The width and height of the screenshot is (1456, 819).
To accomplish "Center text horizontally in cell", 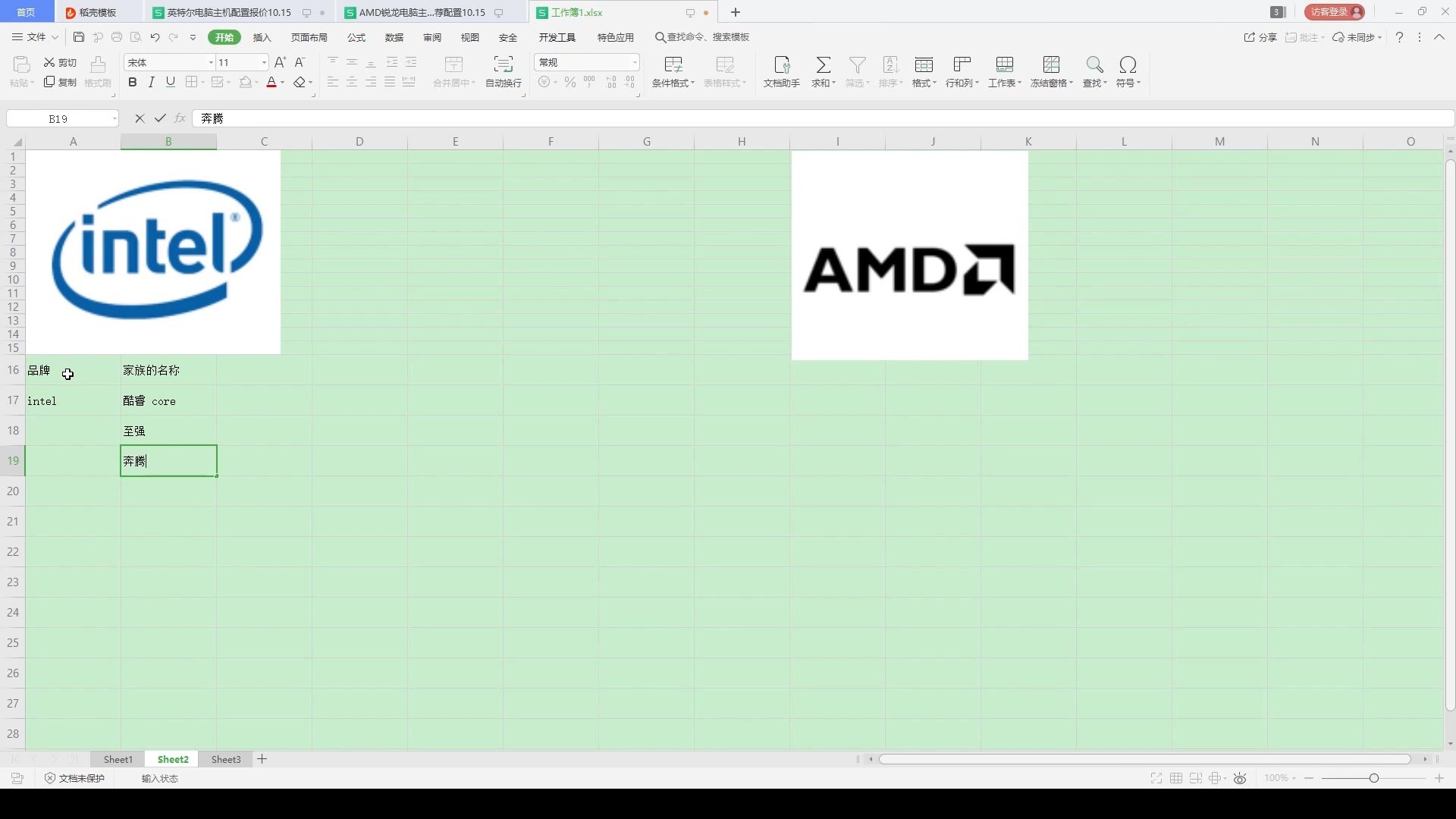I will pyautogui.click(x=352, y=82).
